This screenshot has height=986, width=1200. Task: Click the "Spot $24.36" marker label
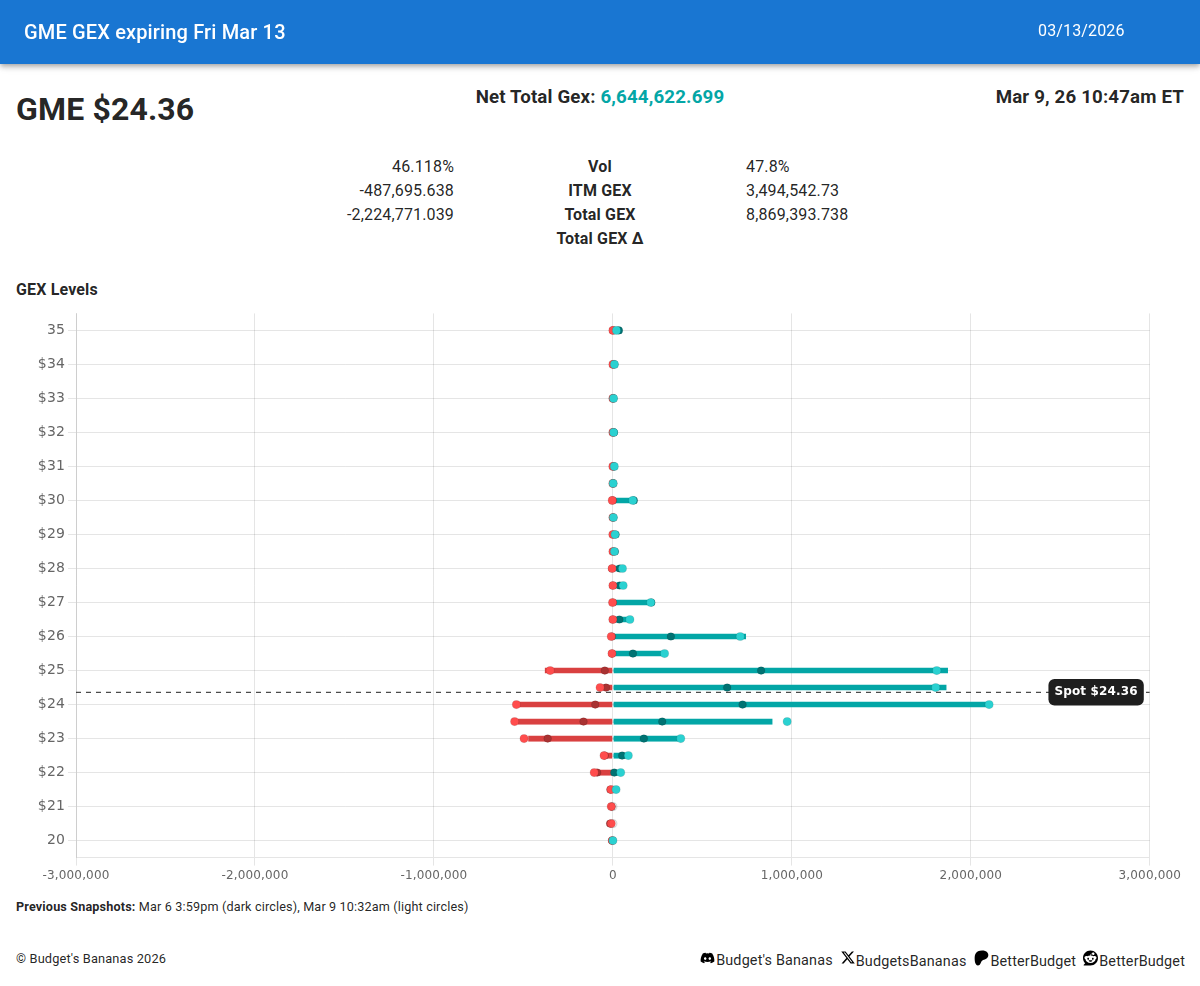click(x=1096, y=691)
